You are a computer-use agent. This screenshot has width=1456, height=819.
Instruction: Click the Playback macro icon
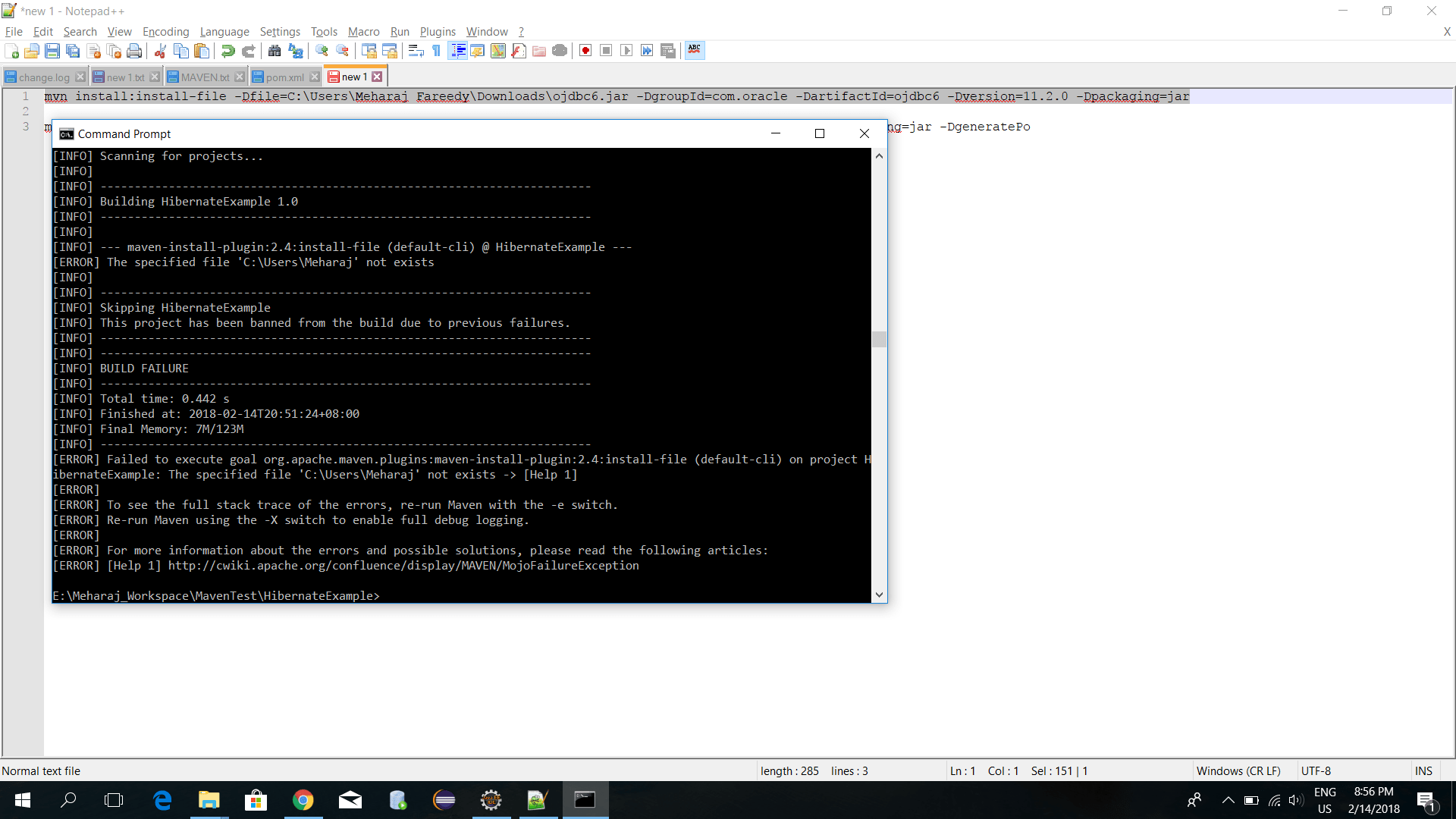(626, 51)
